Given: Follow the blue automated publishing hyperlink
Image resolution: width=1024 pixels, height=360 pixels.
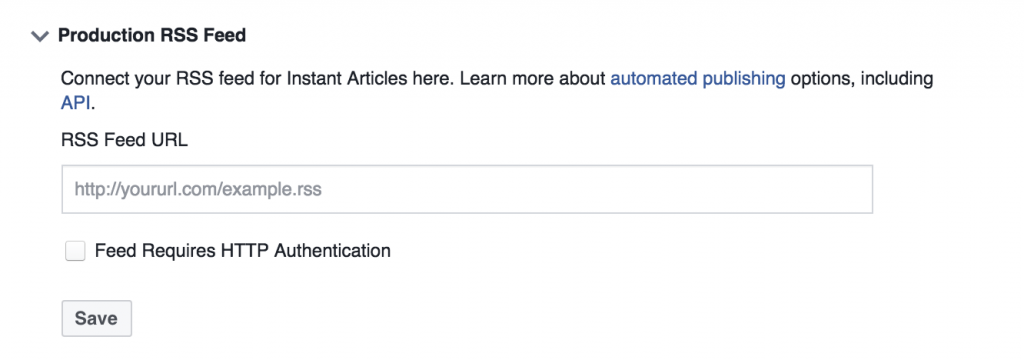Looking at the screenshot, I should pos(697,79).
